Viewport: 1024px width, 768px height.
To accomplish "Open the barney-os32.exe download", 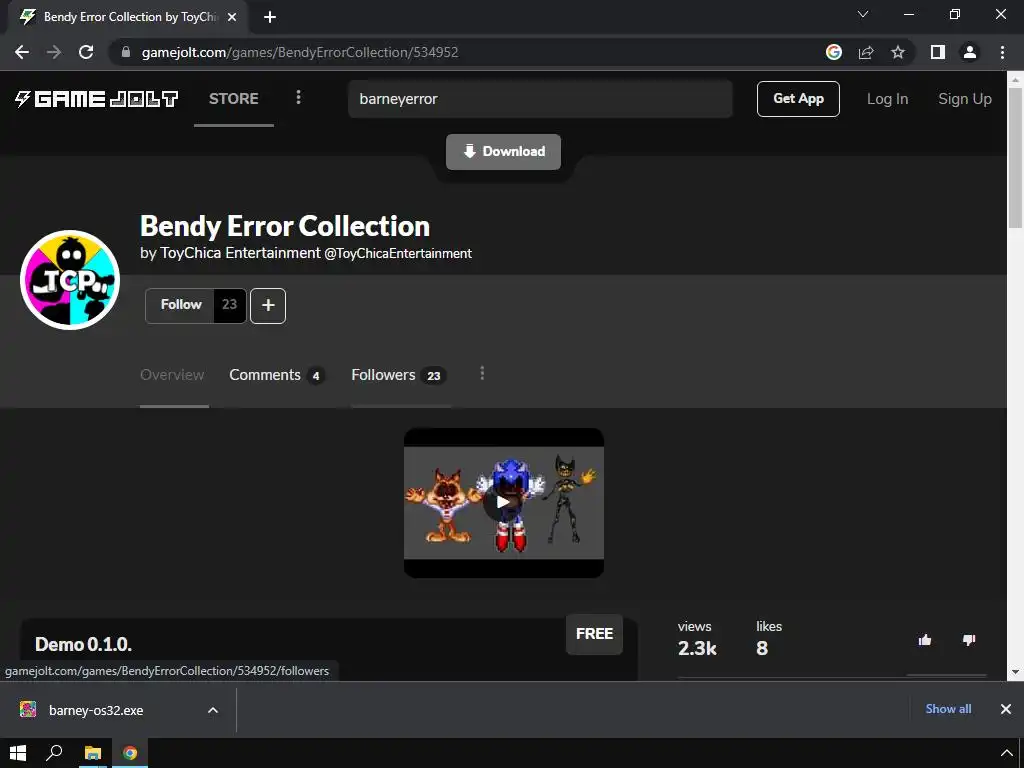I will coord(96,711).
